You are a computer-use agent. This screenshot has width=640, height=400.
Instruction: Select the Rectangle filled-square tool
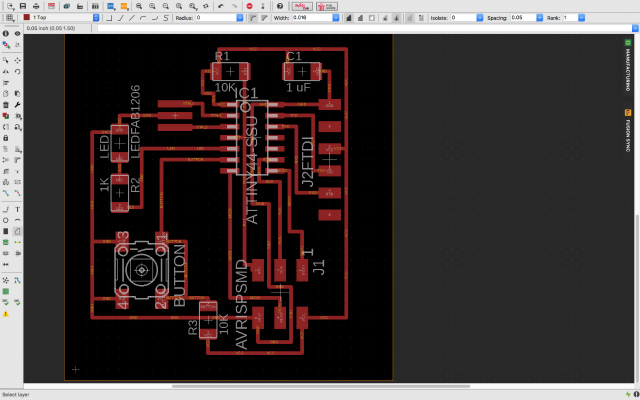6,231
